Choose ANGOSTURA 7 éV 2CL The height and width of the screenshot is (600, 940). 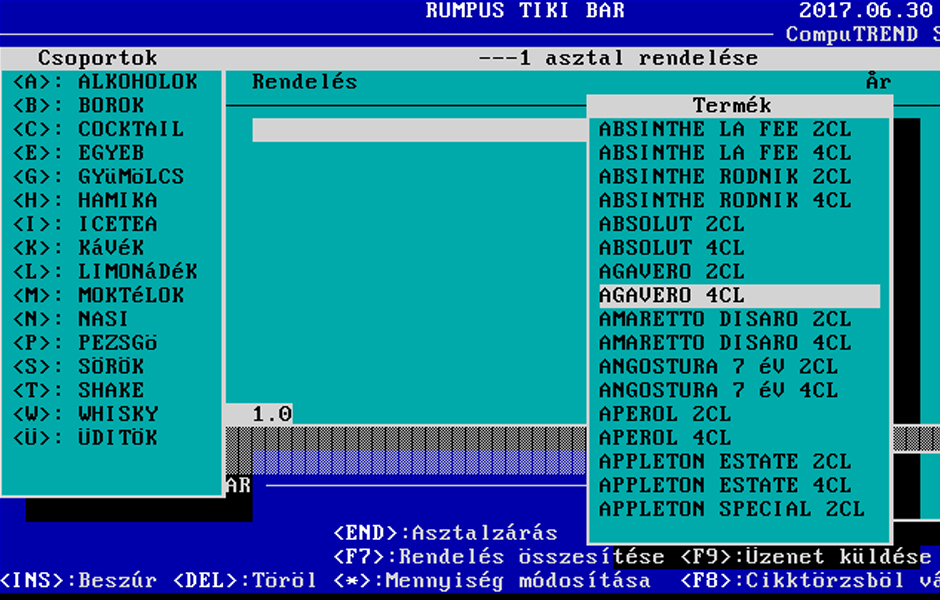click(x=718, y=366)
